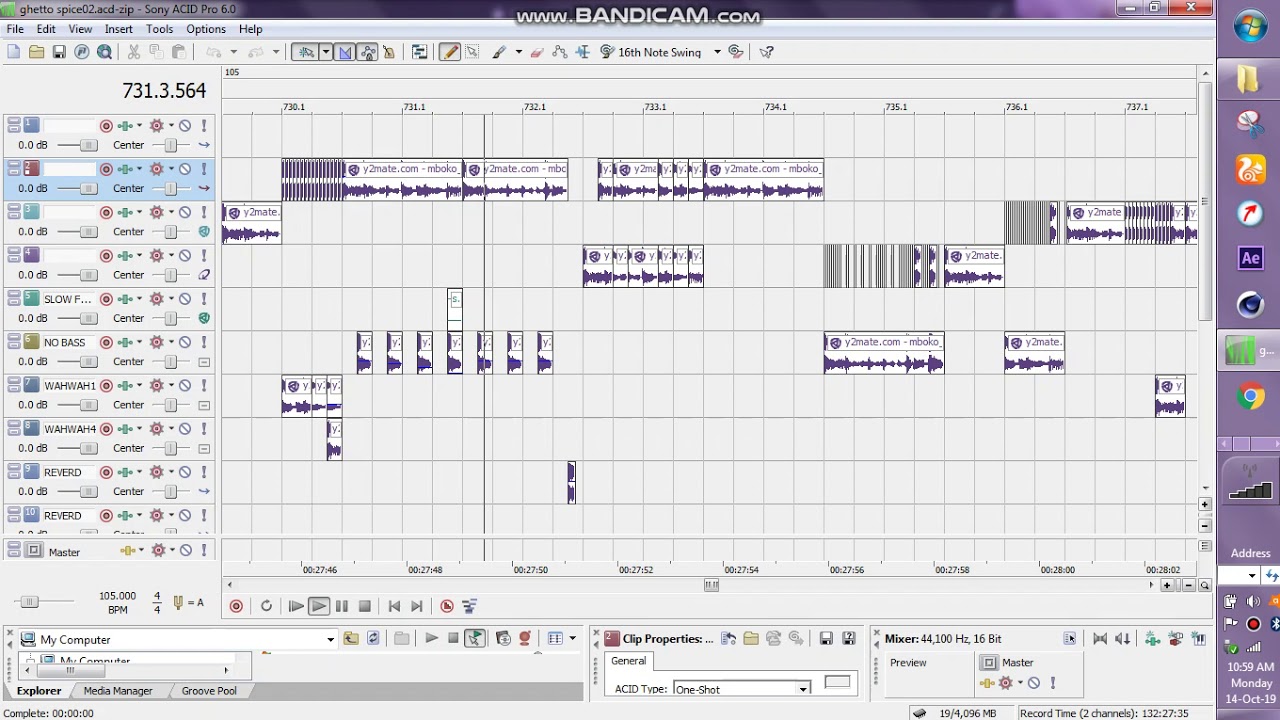
Task: Open the Paint tool options arrow
Action: [x=518, y=52]
